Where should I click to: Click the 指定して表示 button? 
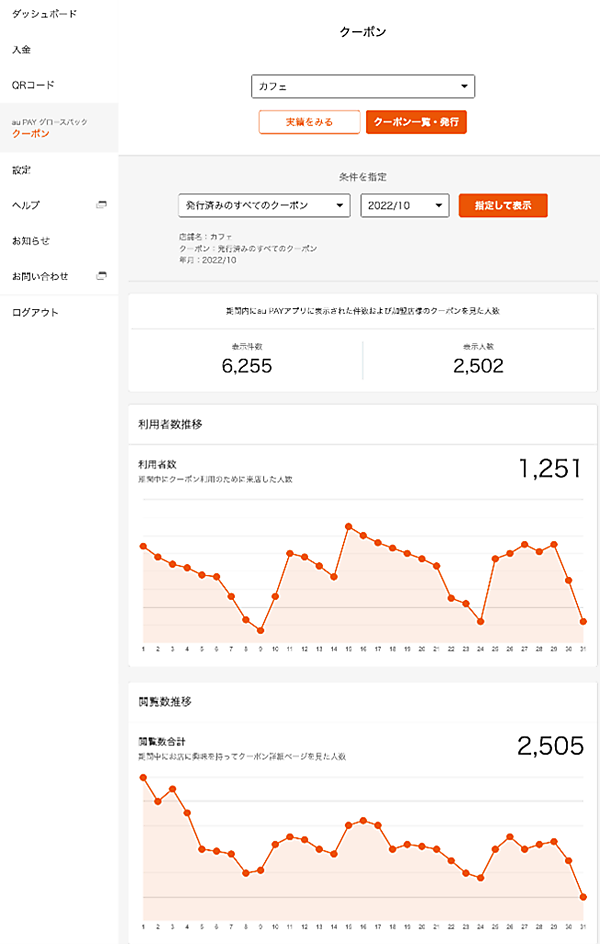click(x=503, y=205)
